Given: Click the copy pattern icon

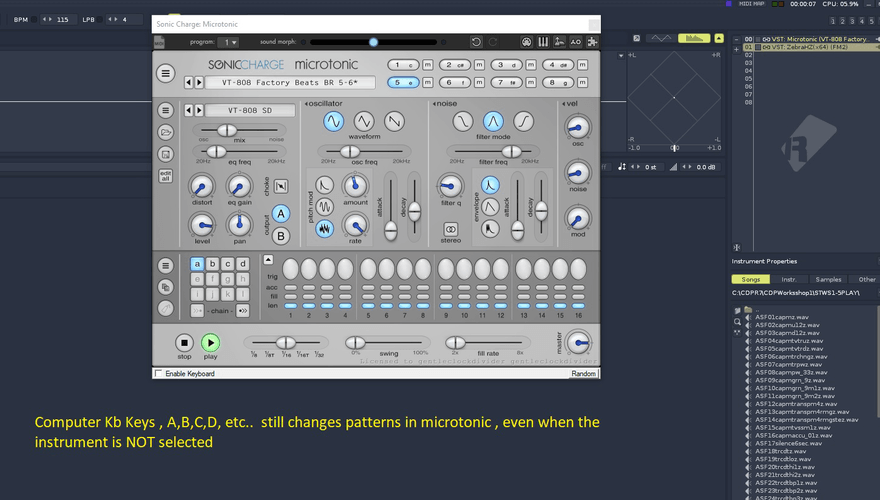Looking at the screenshot, I should click(x=166, y=287).
